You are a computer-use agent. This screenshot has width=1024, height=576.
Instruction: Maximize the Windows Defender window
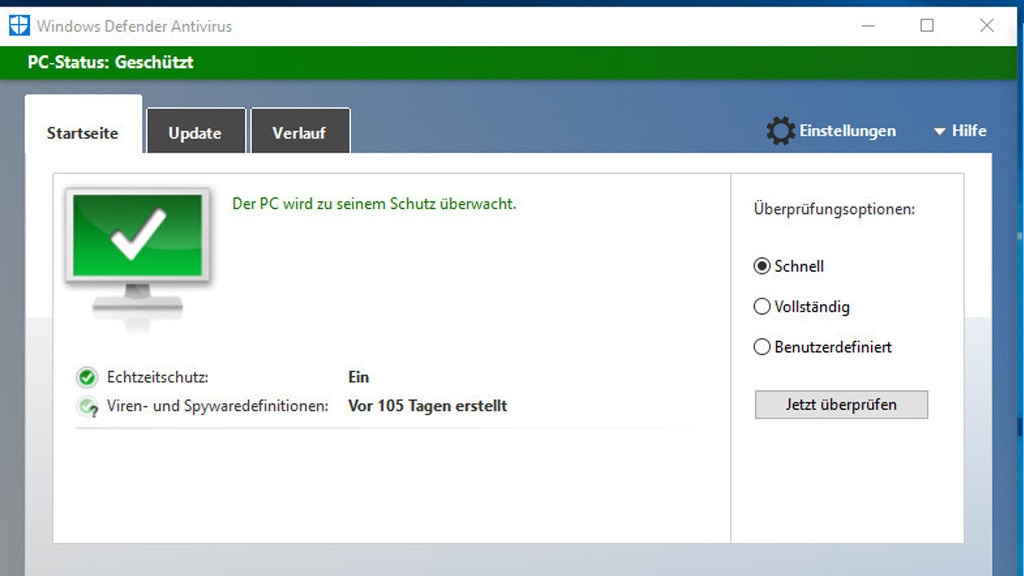pos(927,25)
